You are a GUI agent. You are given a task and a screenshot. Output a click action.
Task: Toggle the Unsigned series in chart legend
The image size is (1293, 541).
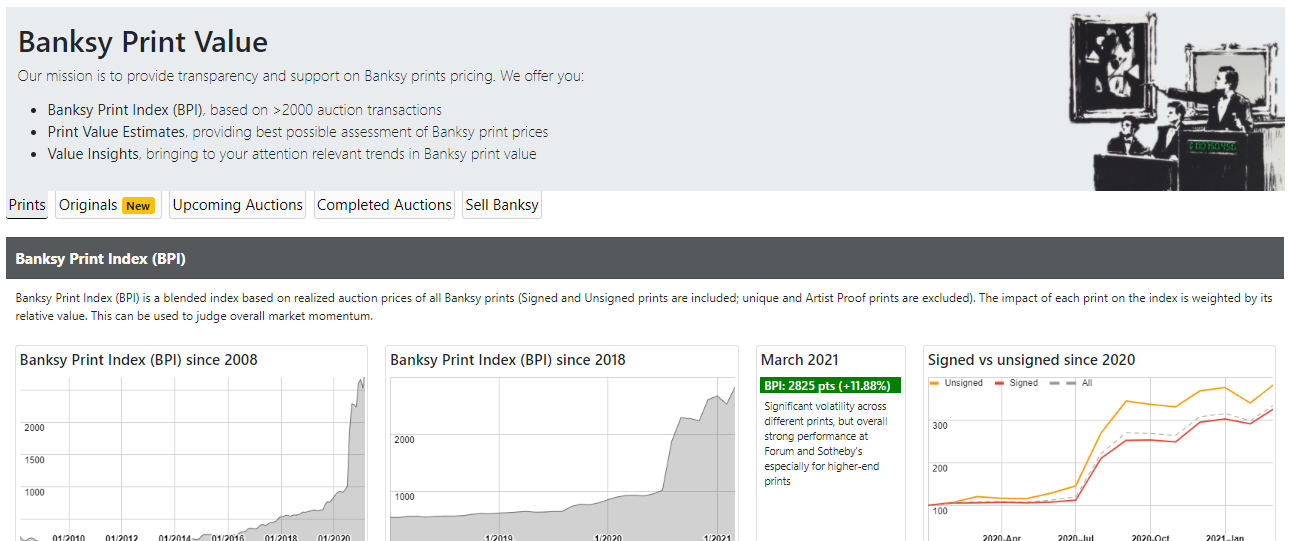pyautogui.click(x=962, y=383)
